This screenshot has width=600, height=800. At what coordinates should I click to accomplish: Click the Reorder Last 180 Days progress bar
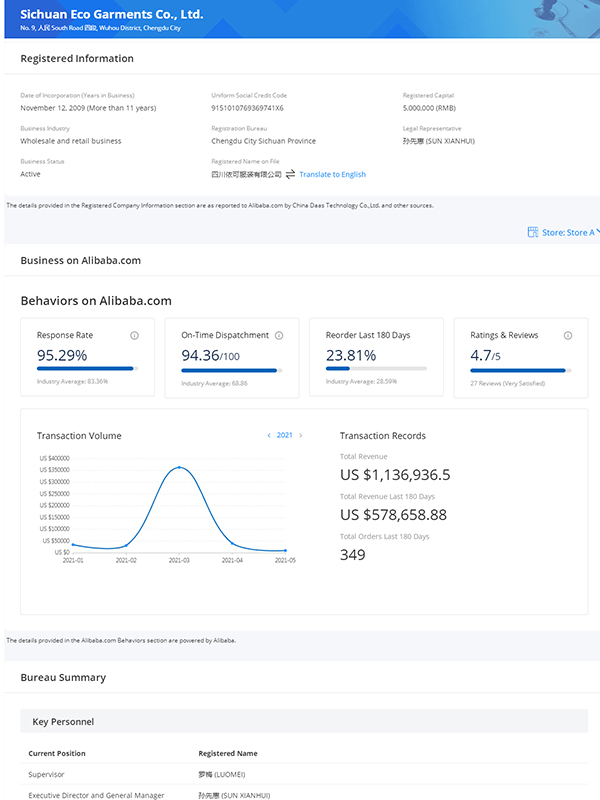coord(376,368)
